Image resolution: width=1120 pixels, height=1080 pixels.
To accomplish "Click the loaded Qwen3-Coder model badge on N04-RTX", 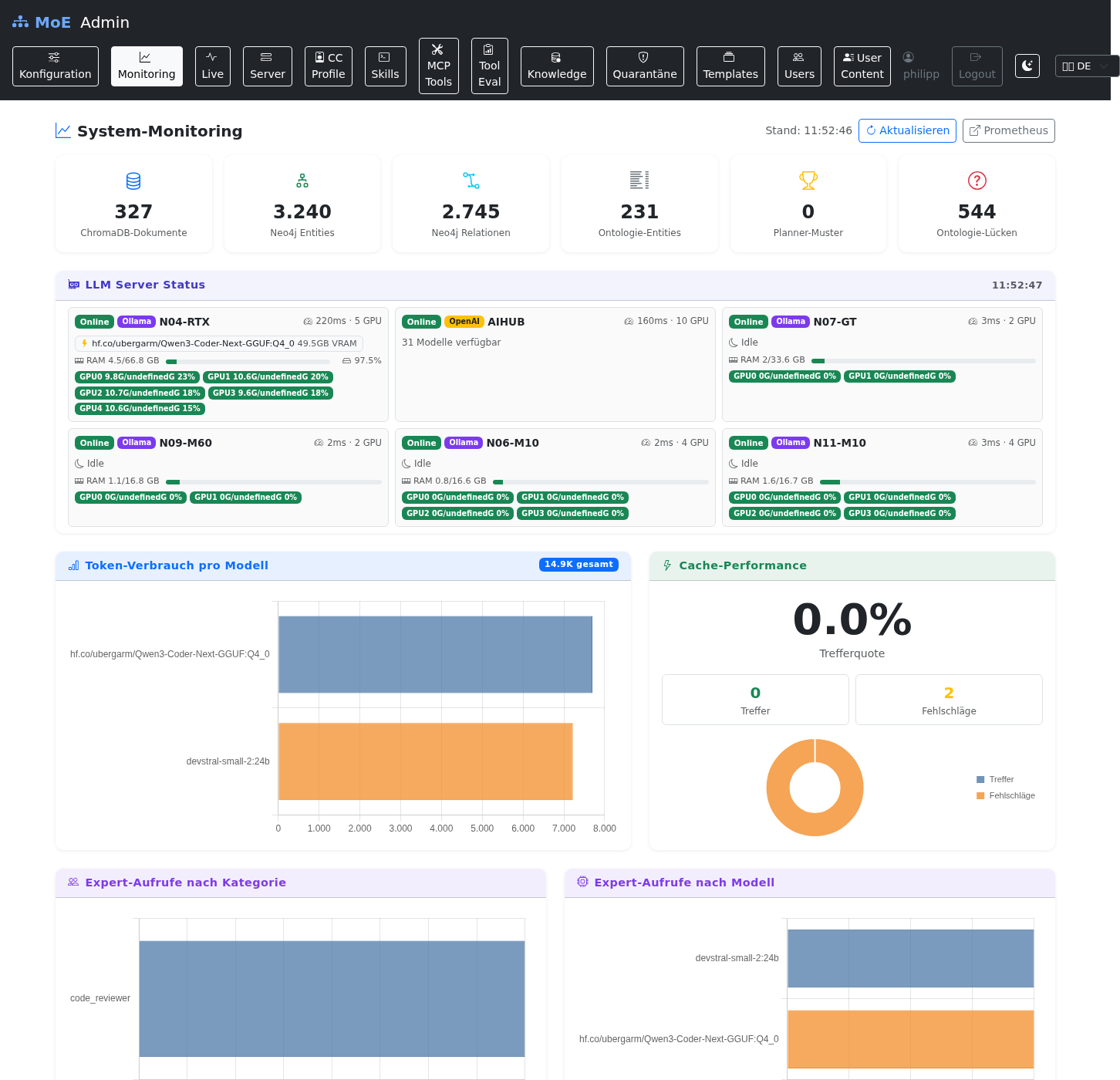I will point(219,343).
